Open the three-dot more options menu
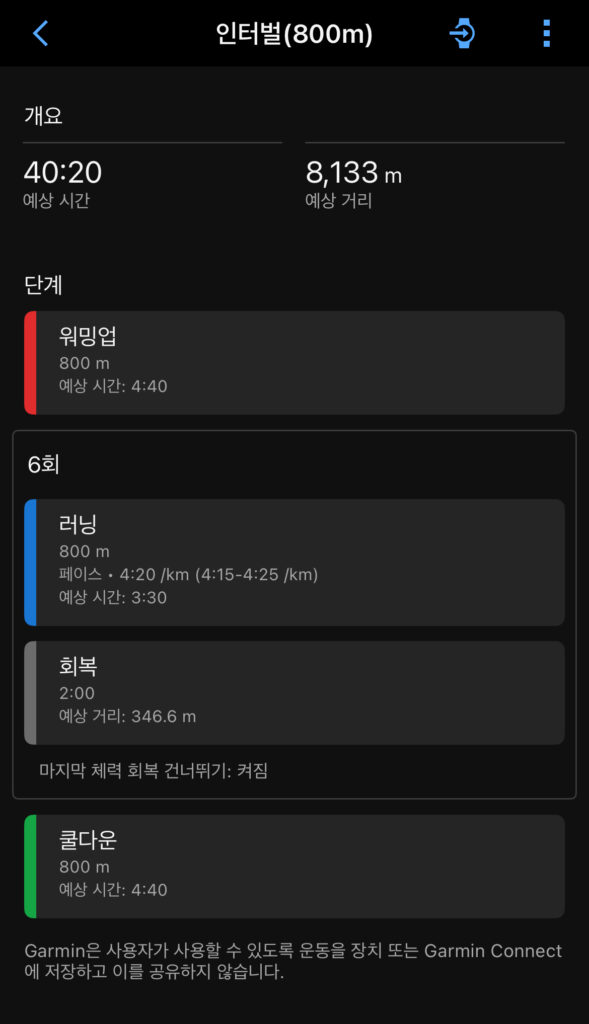Viewport: 589px width, 1024px height. tap(547, 33)
